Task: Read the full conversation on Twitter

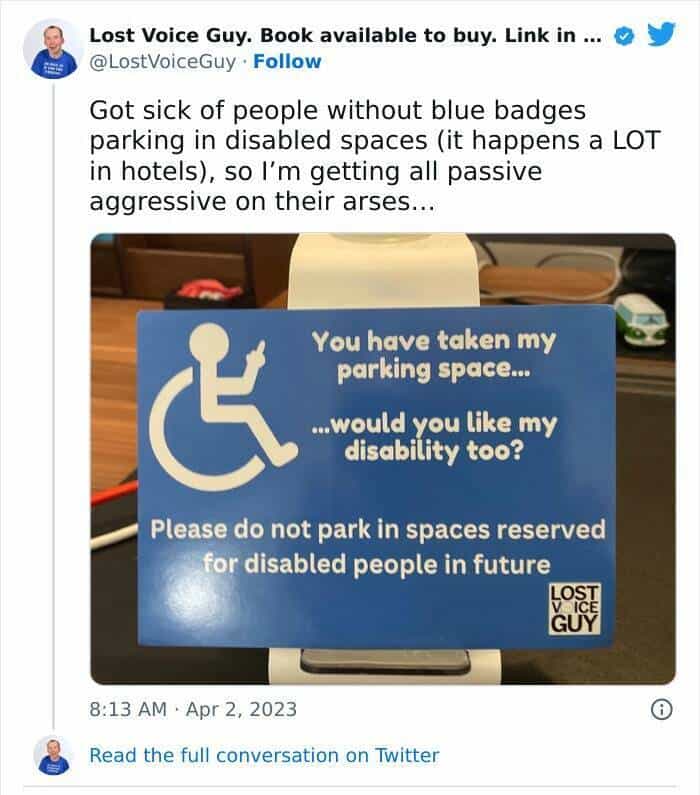Action: pyautogui.click(x=264, y=755)
